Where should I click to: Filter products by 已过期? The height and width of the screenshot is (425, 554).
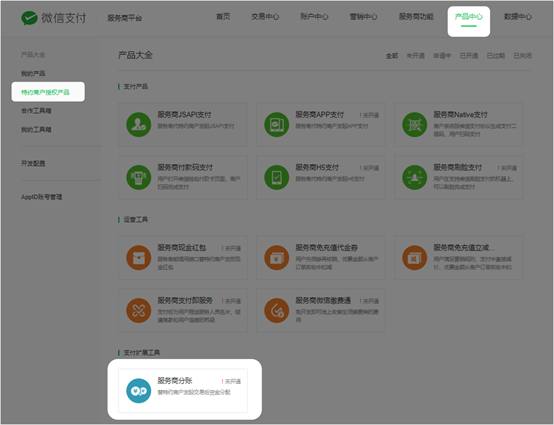[x=496, y=56]
